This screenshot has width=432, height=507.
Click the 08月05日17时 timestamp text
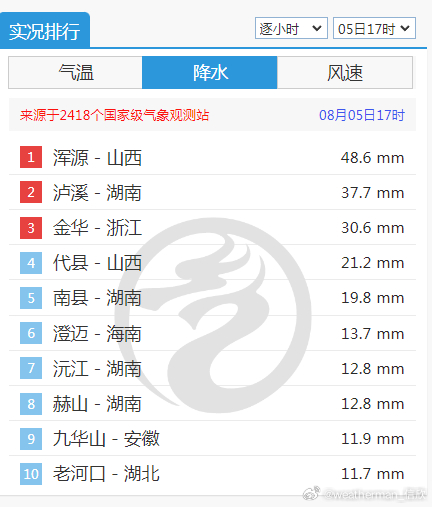pos(362,115)
